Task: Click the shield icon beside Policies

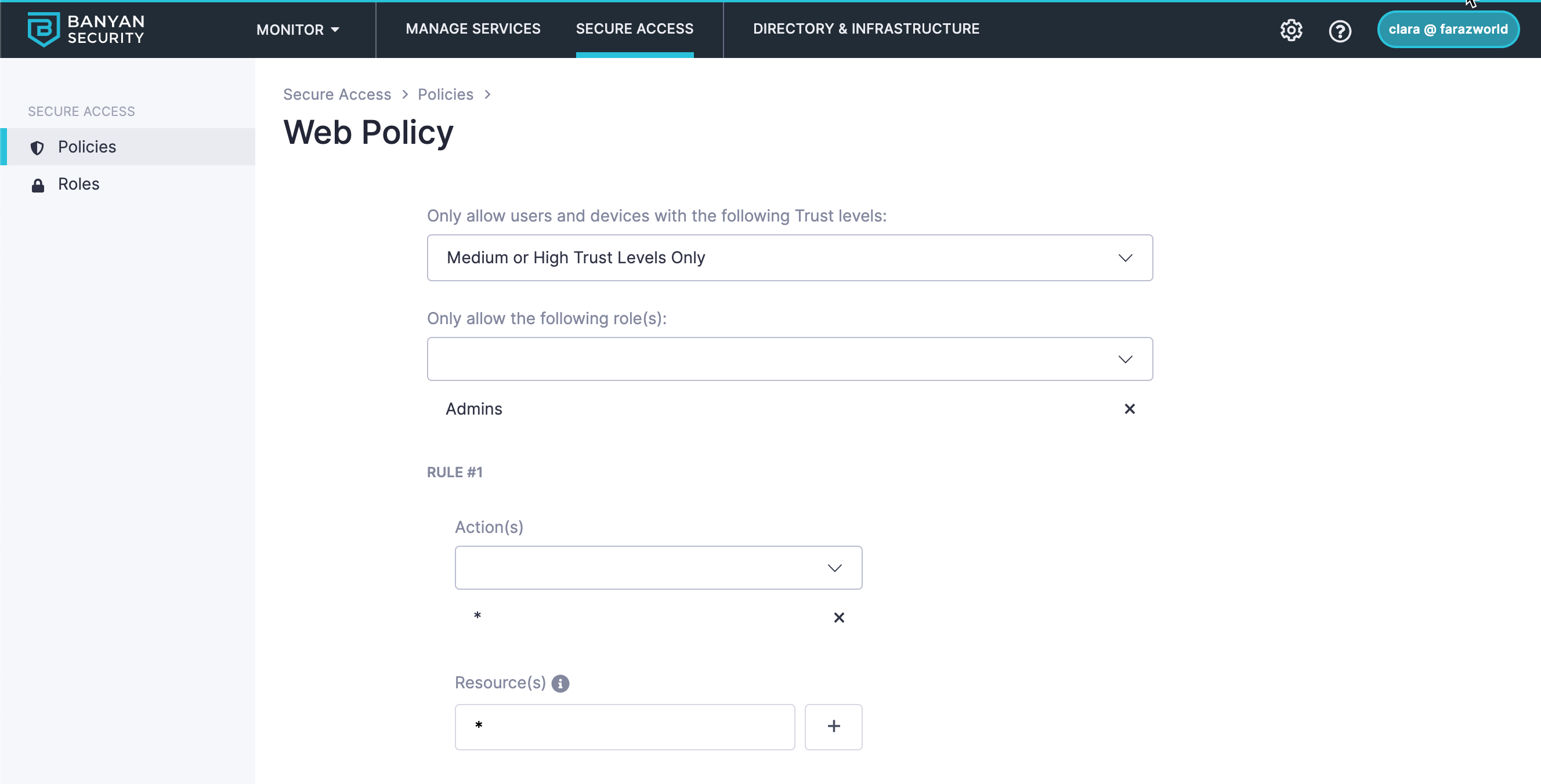Action: (x=37, y=148)
